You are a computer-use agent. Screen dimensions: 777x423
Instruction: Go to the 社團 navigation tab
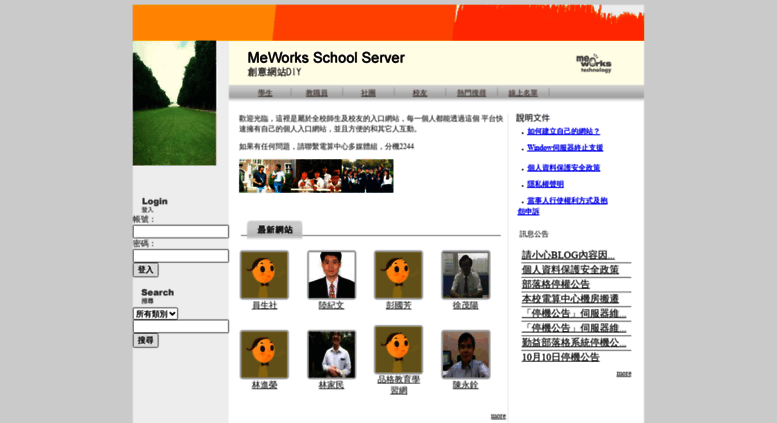368,93
